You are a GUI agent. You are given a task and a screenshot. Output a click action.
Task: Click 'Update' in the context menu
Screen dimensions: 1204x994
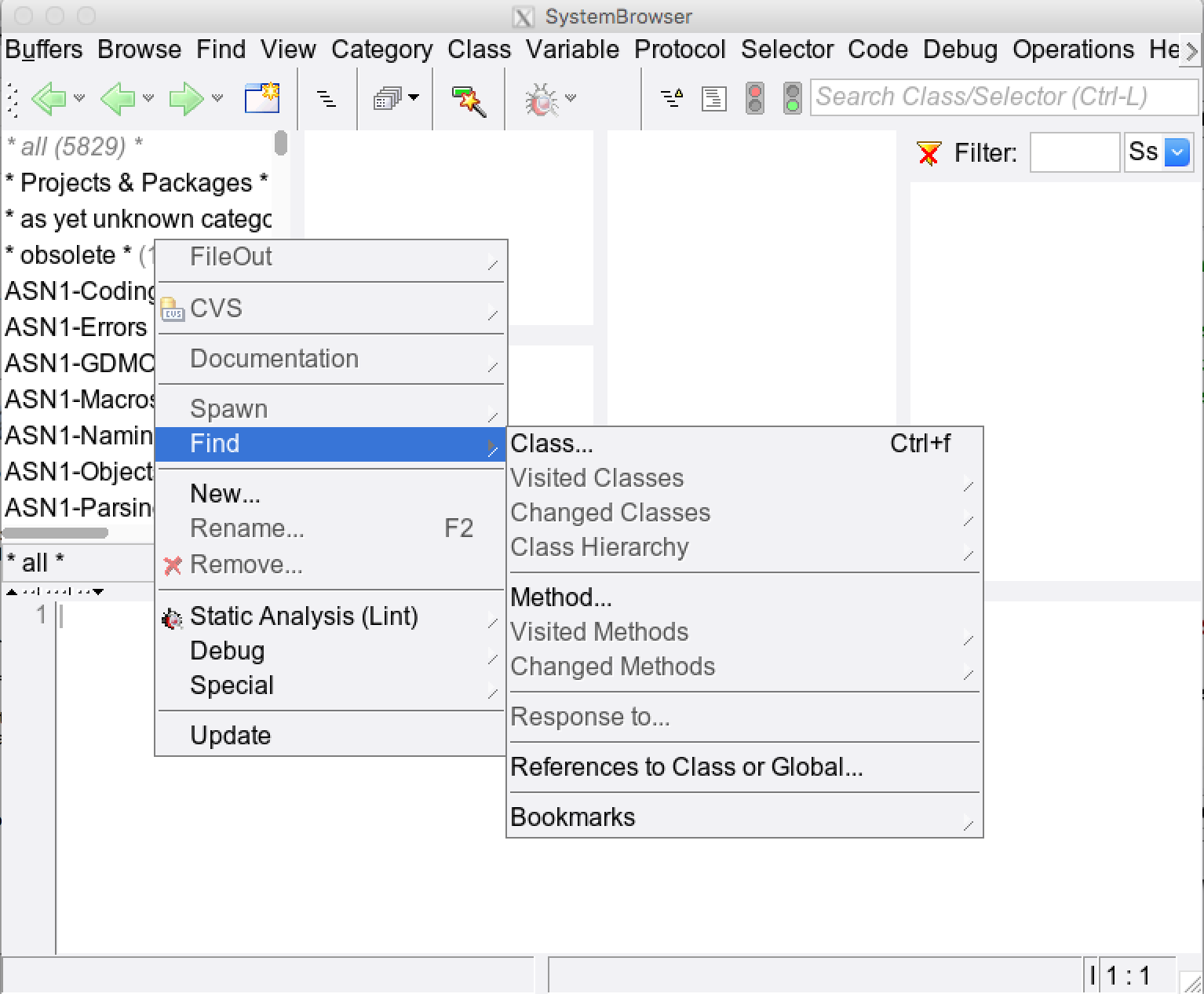point(231,736)
